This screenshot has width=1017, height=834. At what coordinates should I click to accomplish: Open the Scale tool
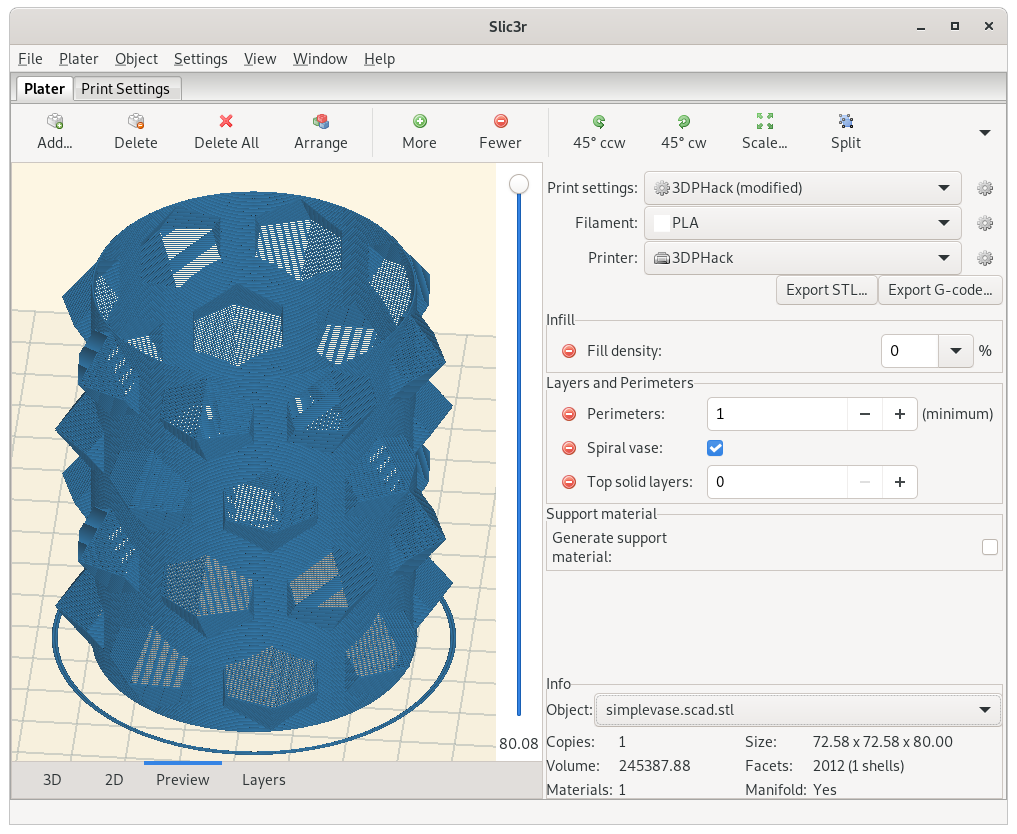(764, 121)
